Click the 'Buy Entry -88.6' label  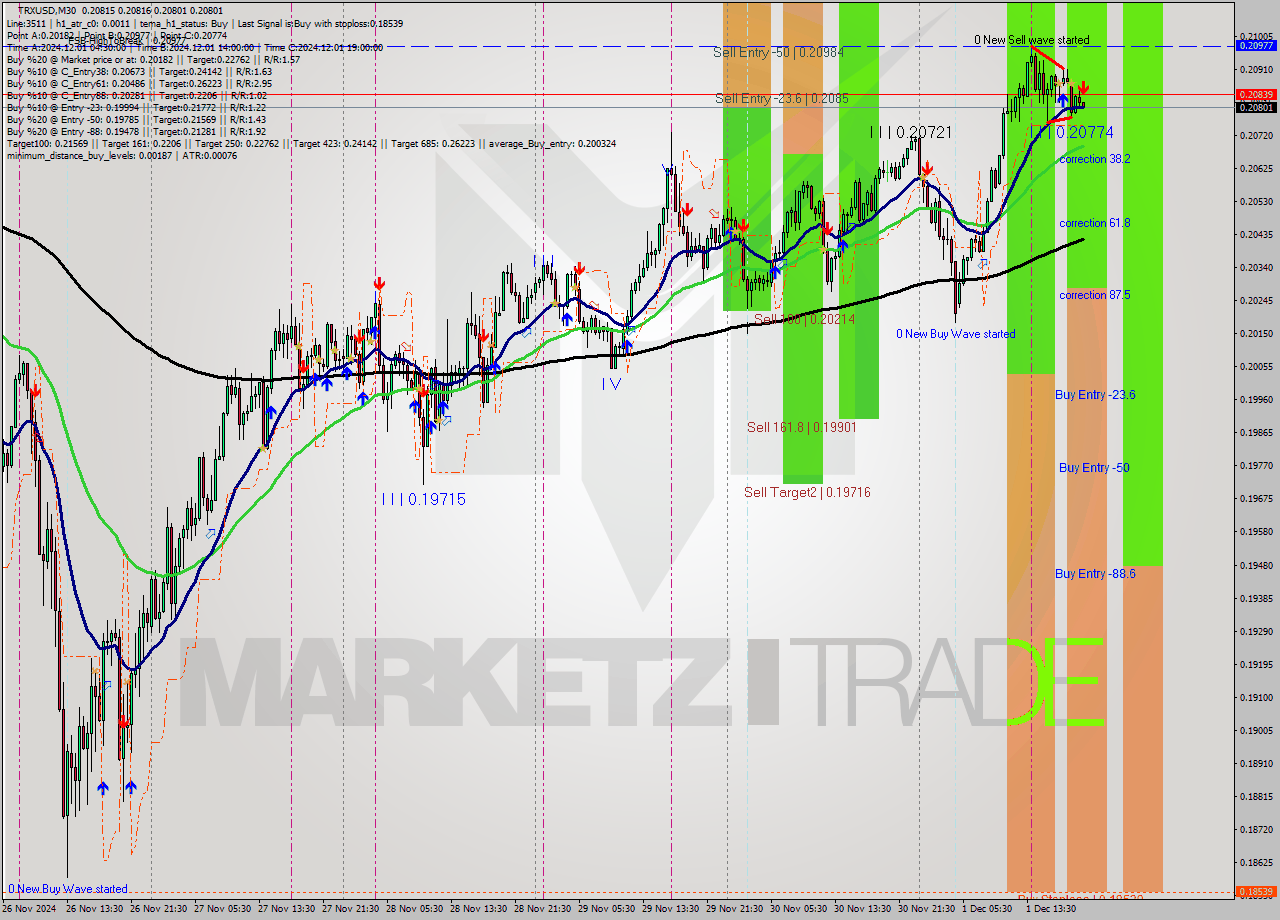[1095, 574]
